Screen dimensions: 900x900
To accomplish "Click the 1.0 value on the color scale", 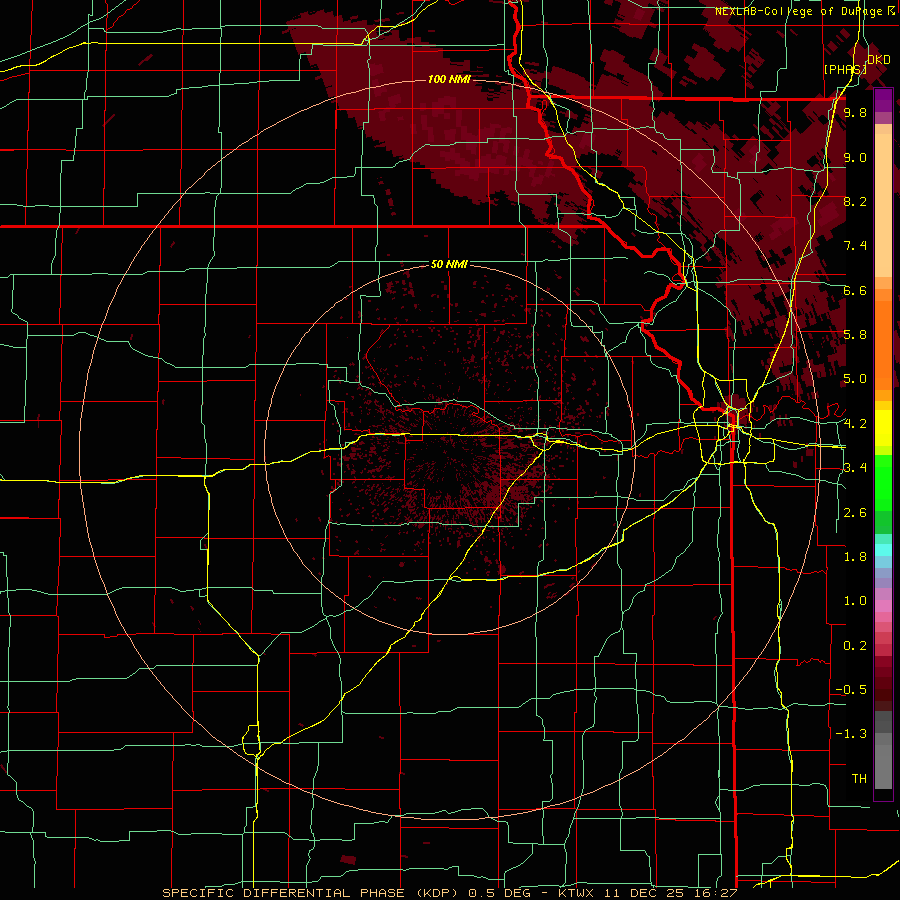I will click(x=855, y=602).
